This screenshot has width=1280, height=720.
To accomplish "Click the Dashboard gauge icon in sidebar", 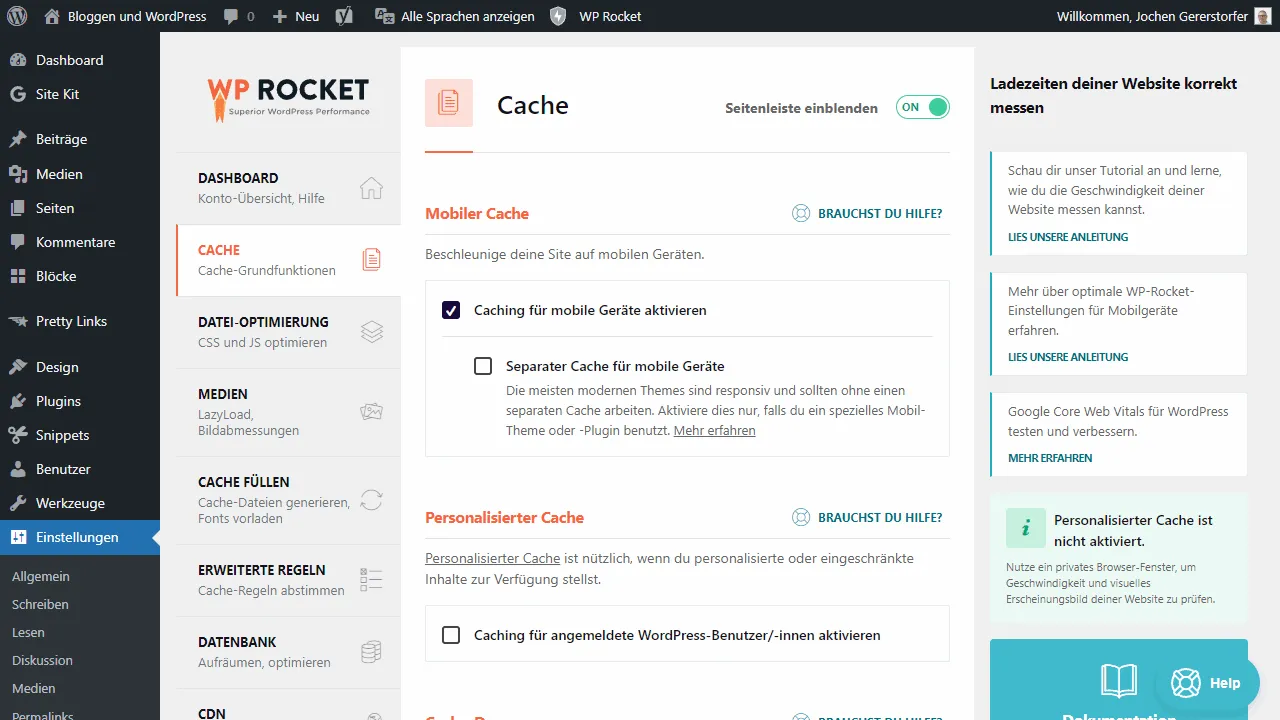I will pos(18,60).
